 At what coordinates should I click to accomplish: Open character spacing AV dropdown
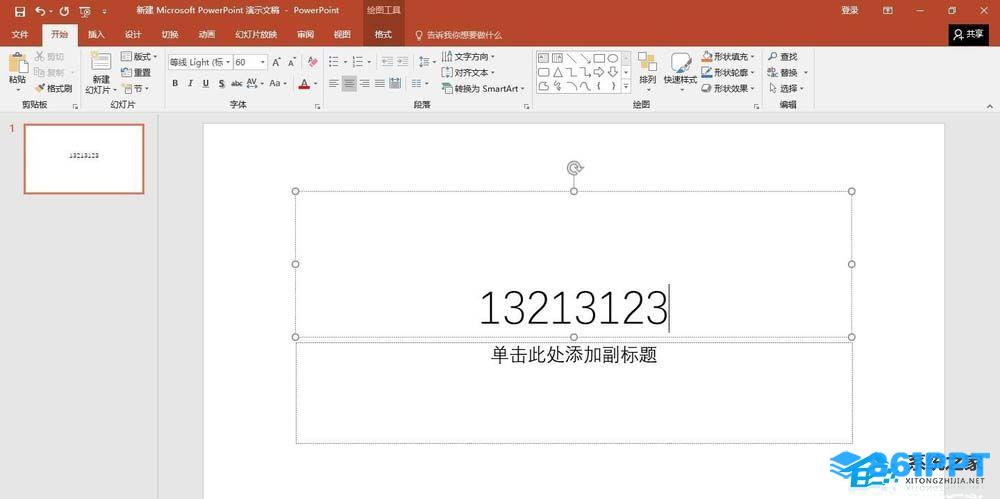[254, 83]
